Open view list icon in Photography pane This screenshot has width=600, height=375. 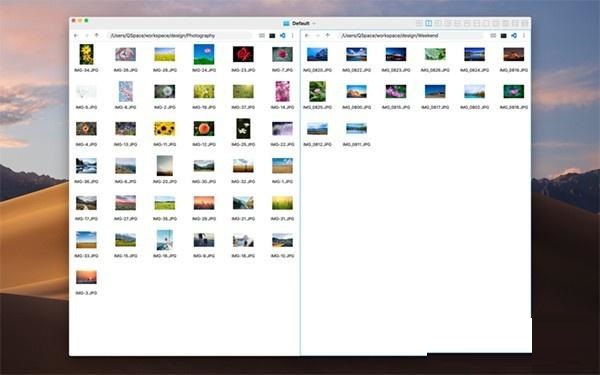pyautogui.click(x=262, y=36)
